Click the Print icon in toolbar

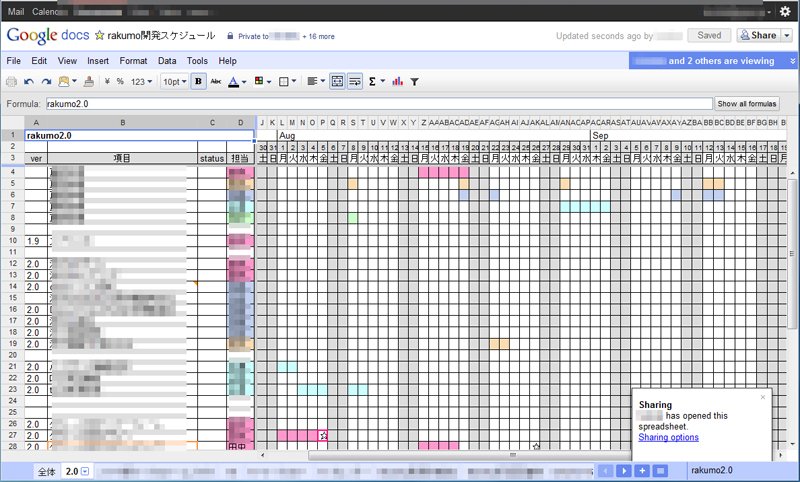click(x=11, y=82)
